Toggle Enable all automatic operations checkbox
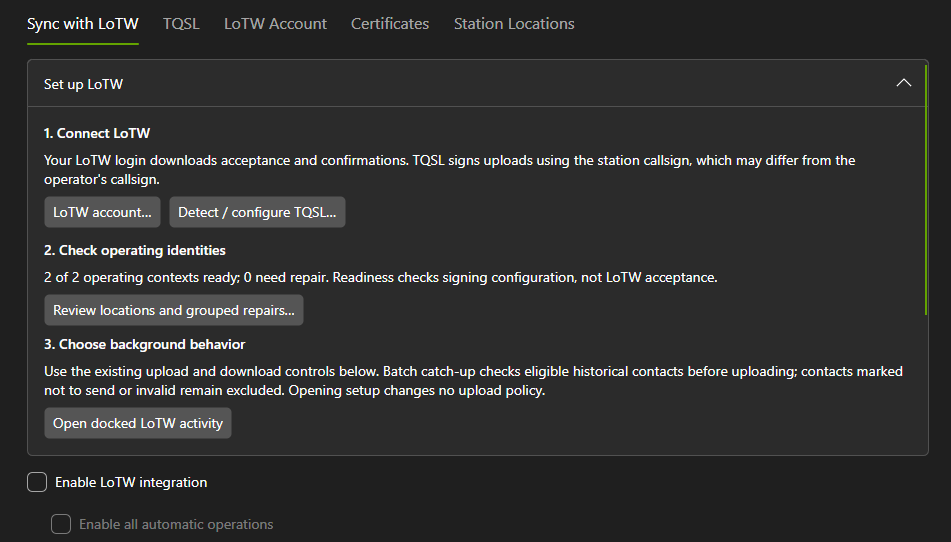 61,524
